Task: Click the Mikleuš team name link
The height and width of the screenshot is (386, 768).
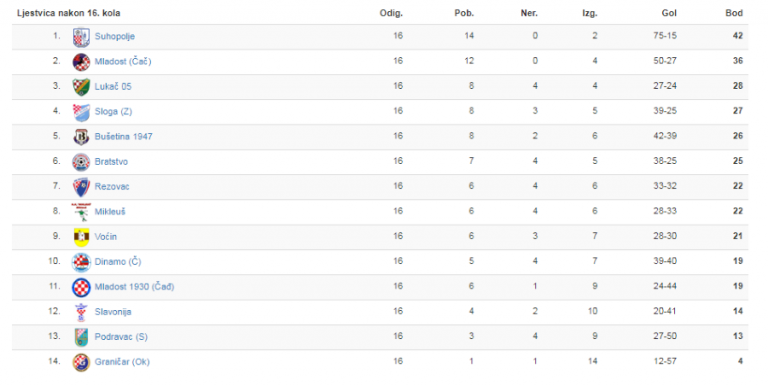Action: click(110, 212)
